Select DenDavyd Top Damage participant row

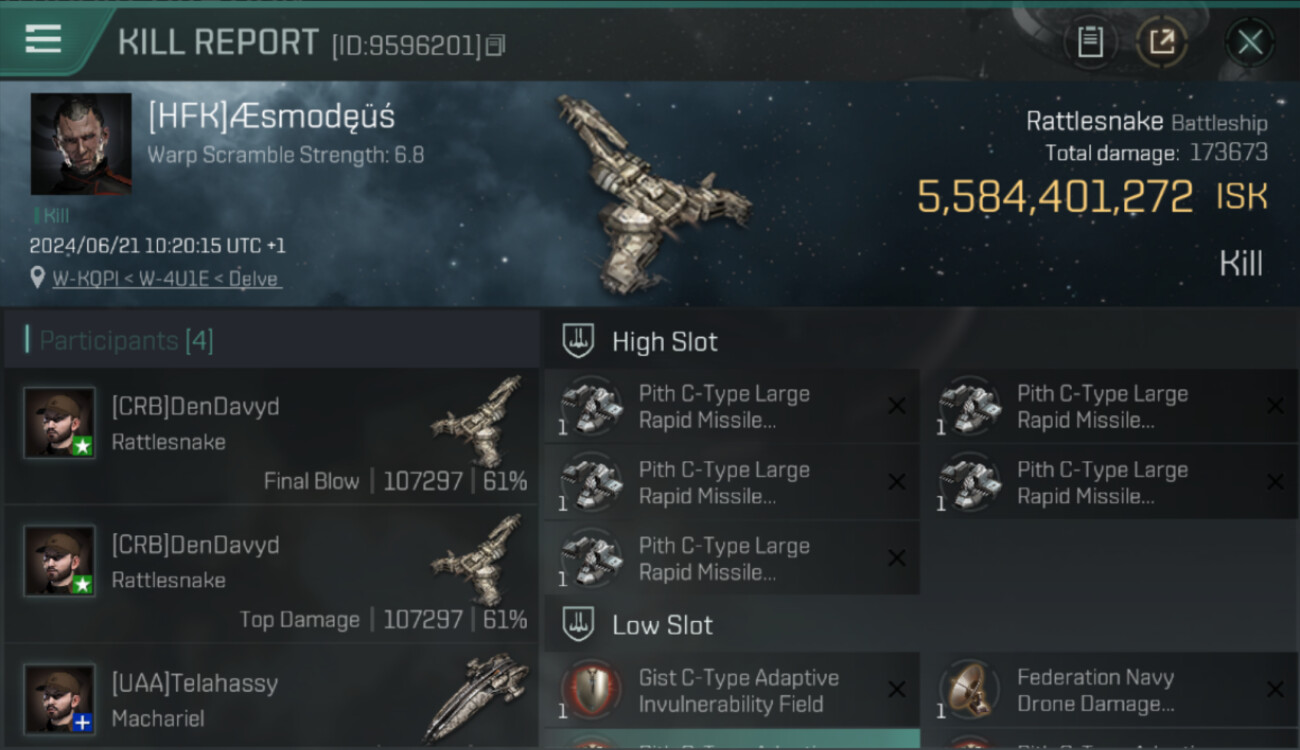pyautogui.click(x=272, y=575)
